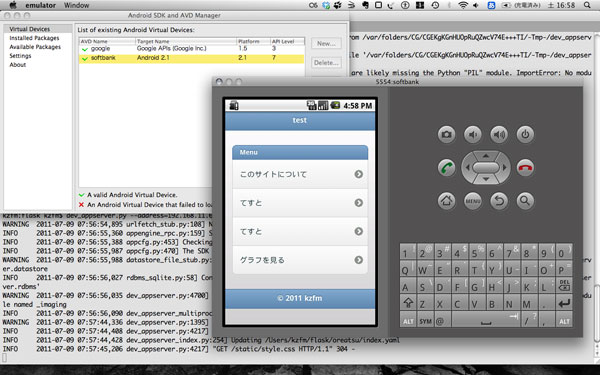
Task: Click the New... button in AVD Manager
Action: pyautogui.click(x=326, y=44)
